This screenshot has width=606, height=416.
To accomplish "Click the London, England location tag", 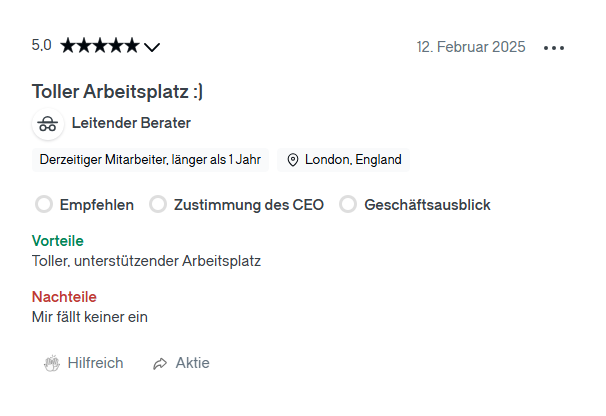I will click(343, 160).
